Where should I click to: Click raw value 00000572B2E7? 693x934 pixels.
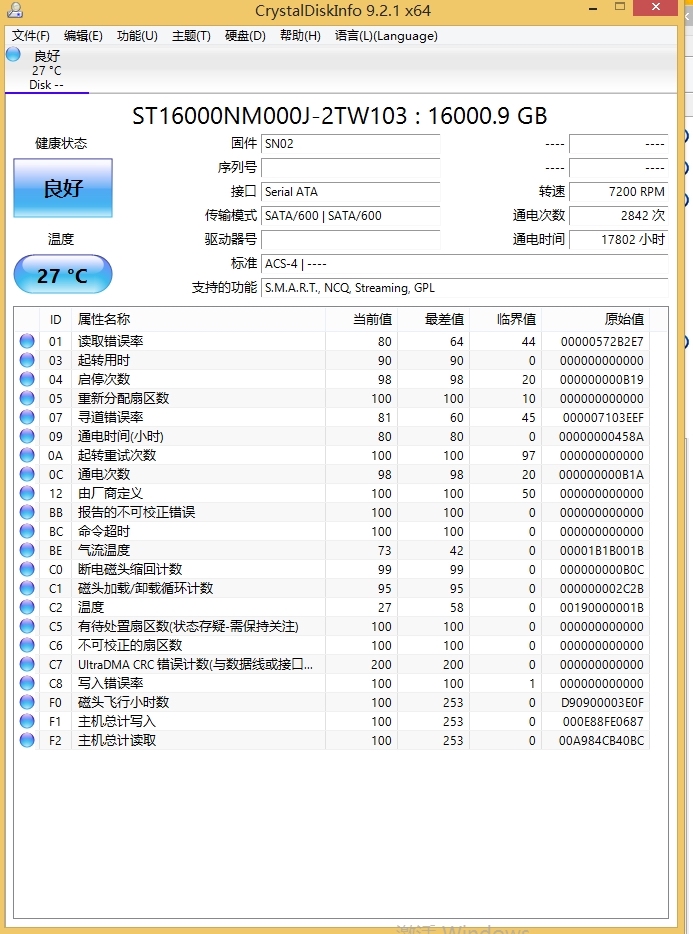(602, 341)
